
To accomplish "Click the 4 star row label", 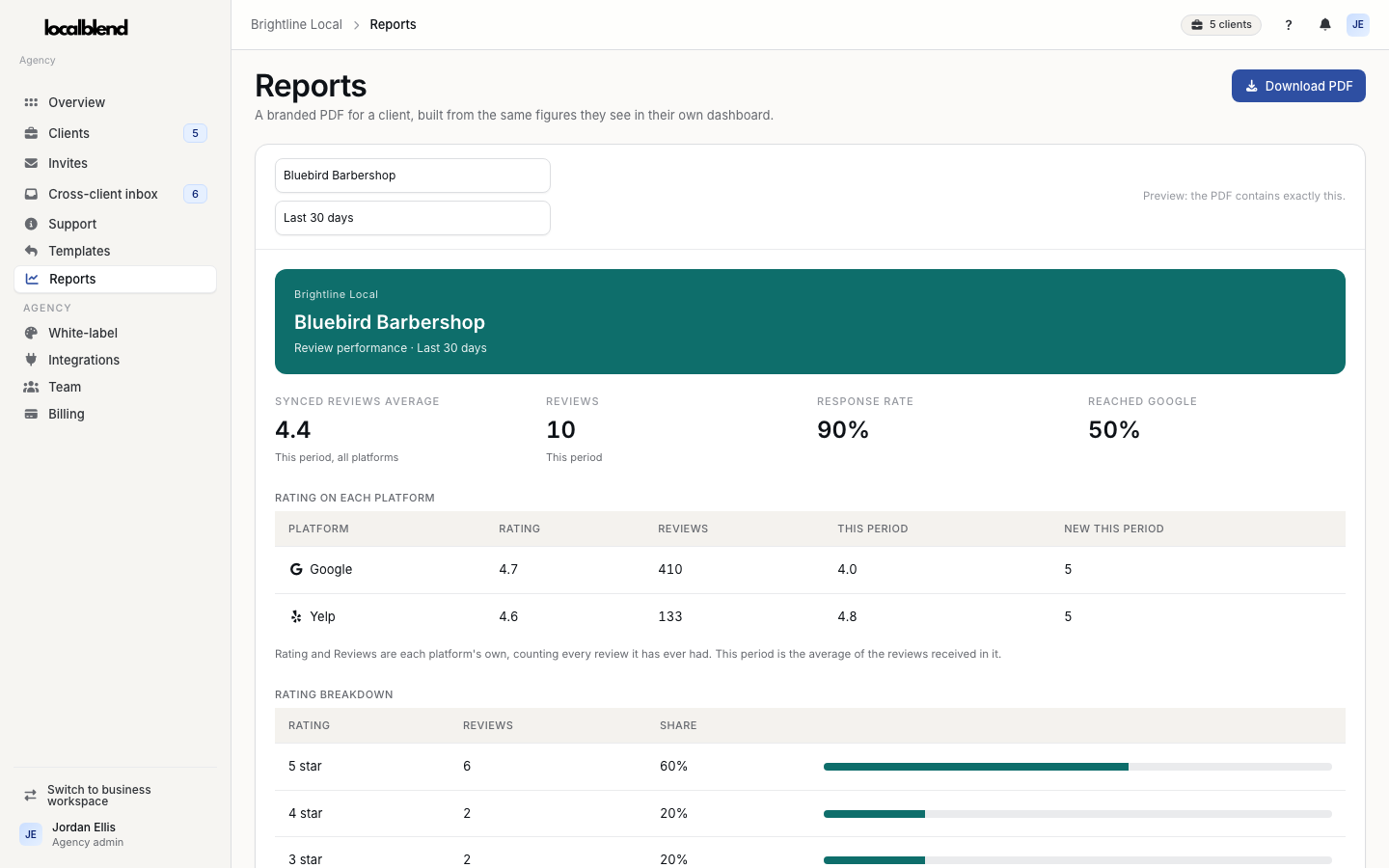I will click(305, 813).
